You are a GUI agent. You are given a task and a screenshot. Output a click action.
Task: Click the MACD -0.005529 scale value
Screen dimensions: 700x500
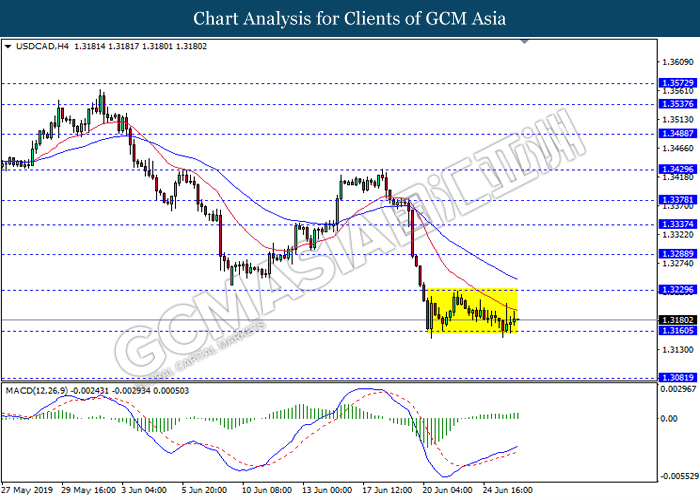679,476
